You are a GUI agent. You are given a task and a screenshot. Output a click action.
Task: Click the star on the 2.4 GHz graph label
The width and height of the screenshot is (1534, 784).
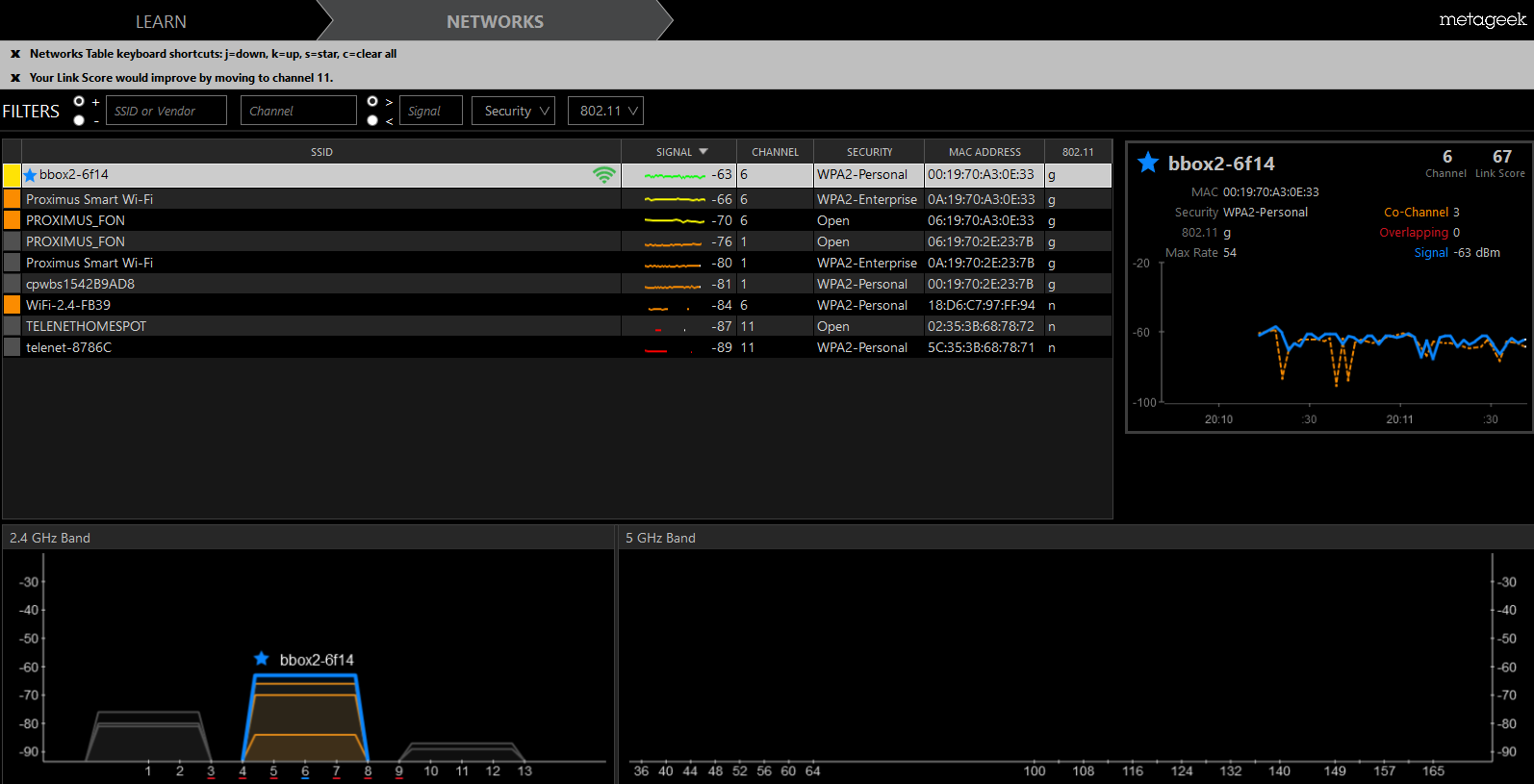pyautogui.click(x=261, y=659)
